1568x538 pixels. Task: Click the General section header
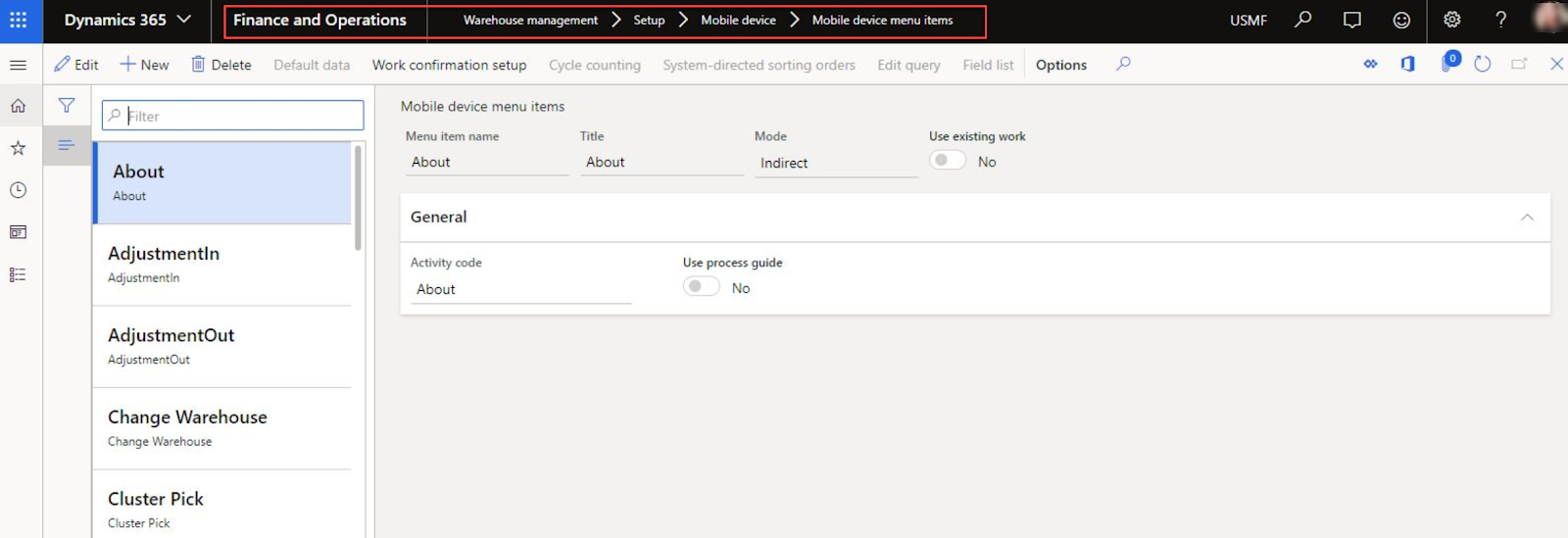pos(975,218)
